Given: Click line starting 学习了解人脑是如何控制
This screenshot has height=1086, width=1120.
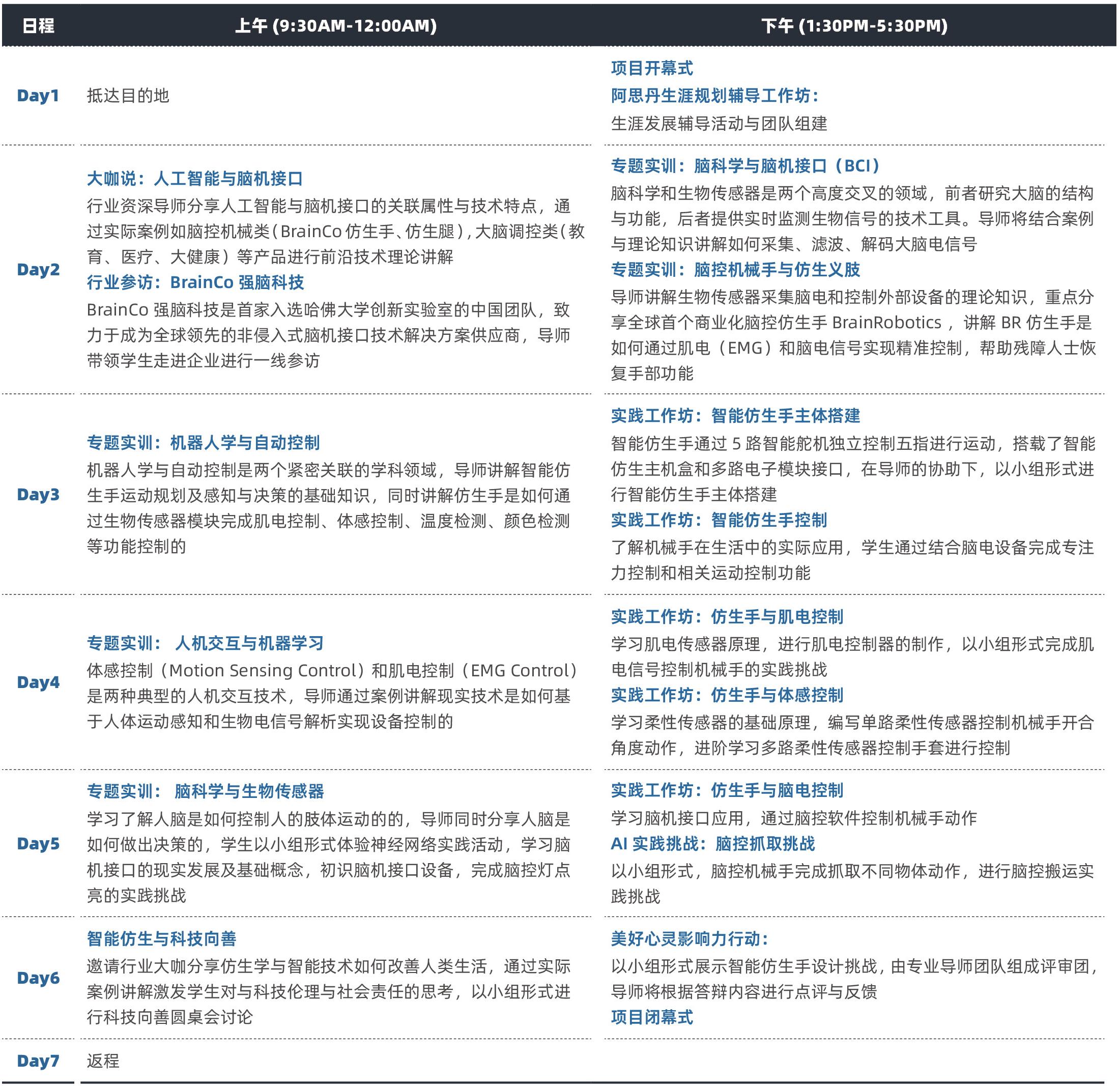Looking at the screenshot, I should click(x=329, y=819).
